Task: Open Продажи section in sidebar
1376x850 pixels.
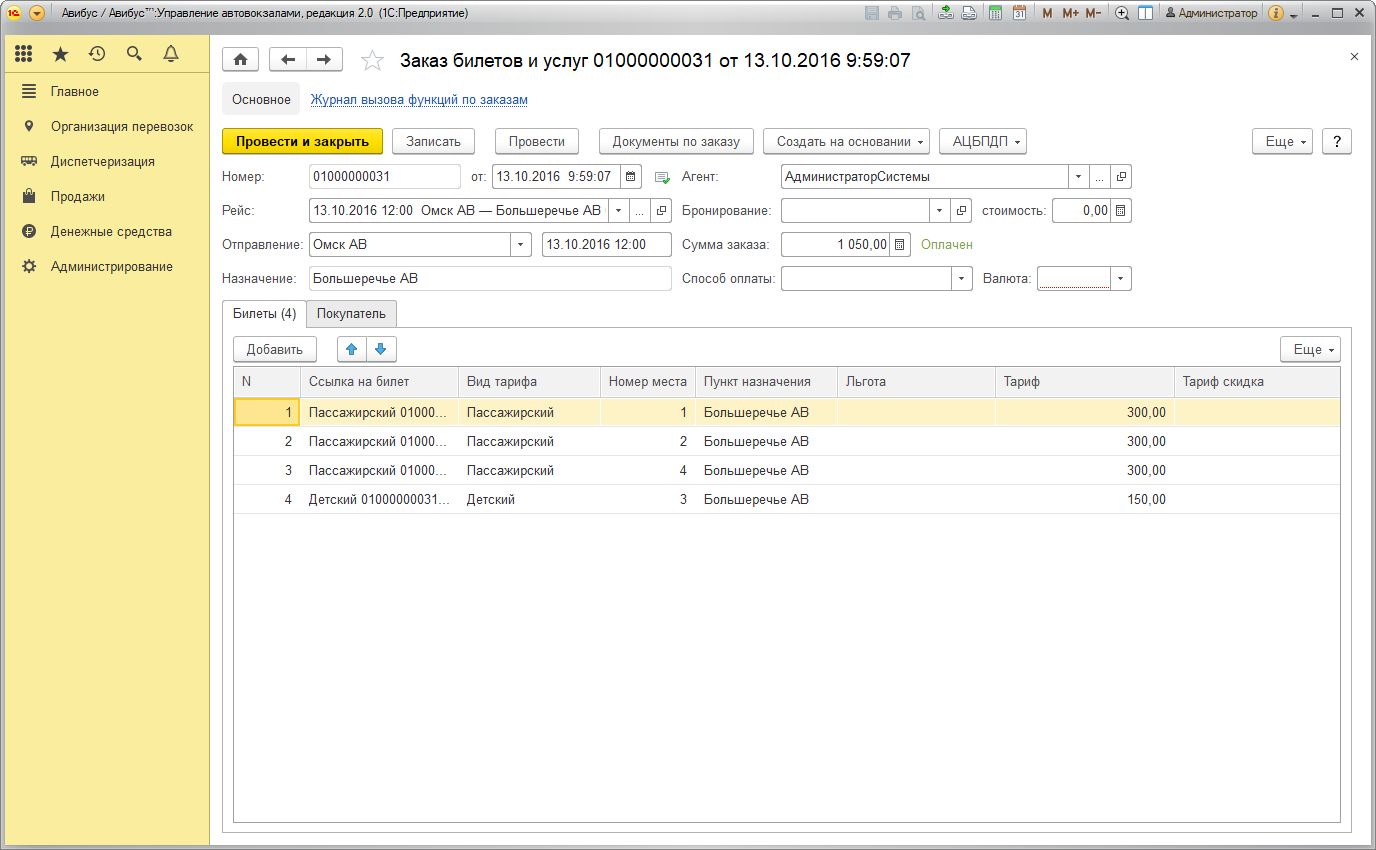Action: [x=78, y=197]
